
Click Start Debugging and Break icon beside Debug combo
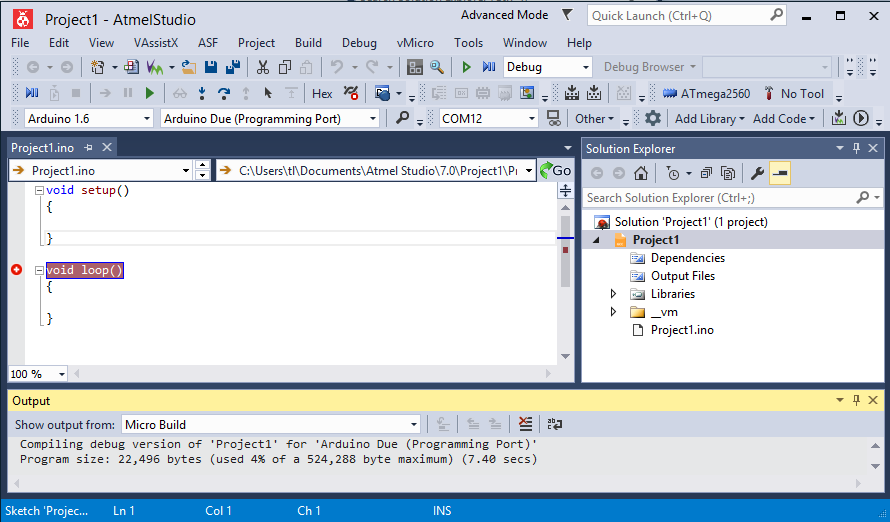[x=489, y=68]
